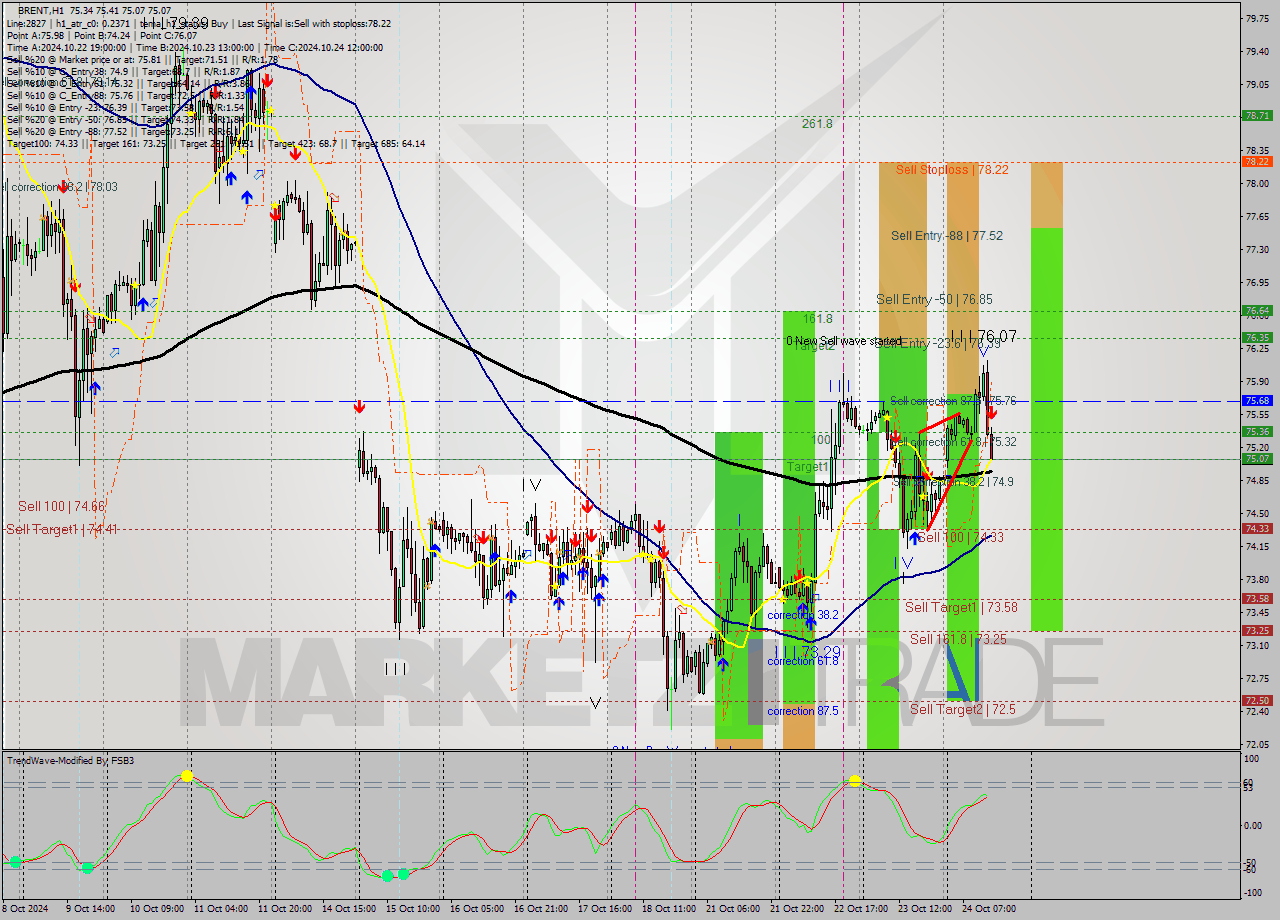Click the blue 75.68 price tag
This screenshot has width=1280, height=920.
[x=1257, y=400]
